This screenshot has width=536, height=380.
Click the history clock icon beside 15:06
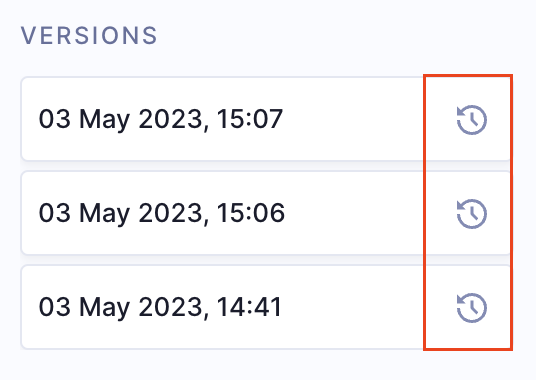tap(472, 214)
